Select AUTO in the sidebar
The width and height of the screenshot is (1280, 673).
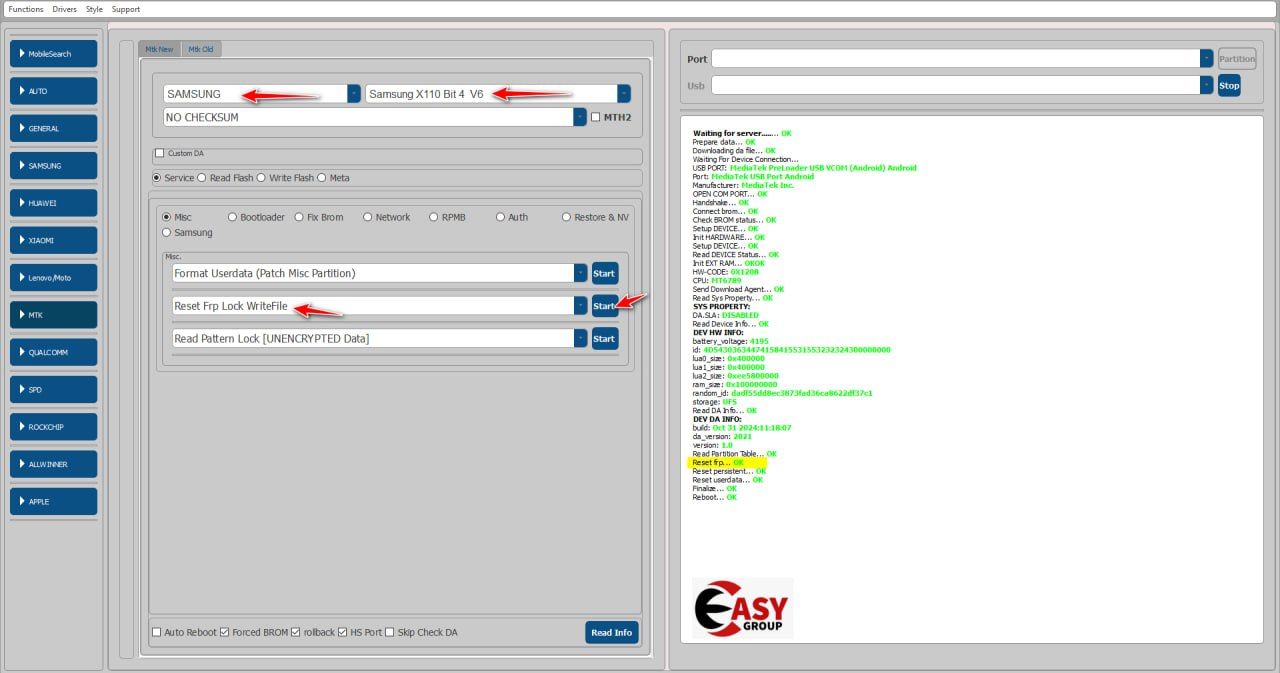pos(54,91)
